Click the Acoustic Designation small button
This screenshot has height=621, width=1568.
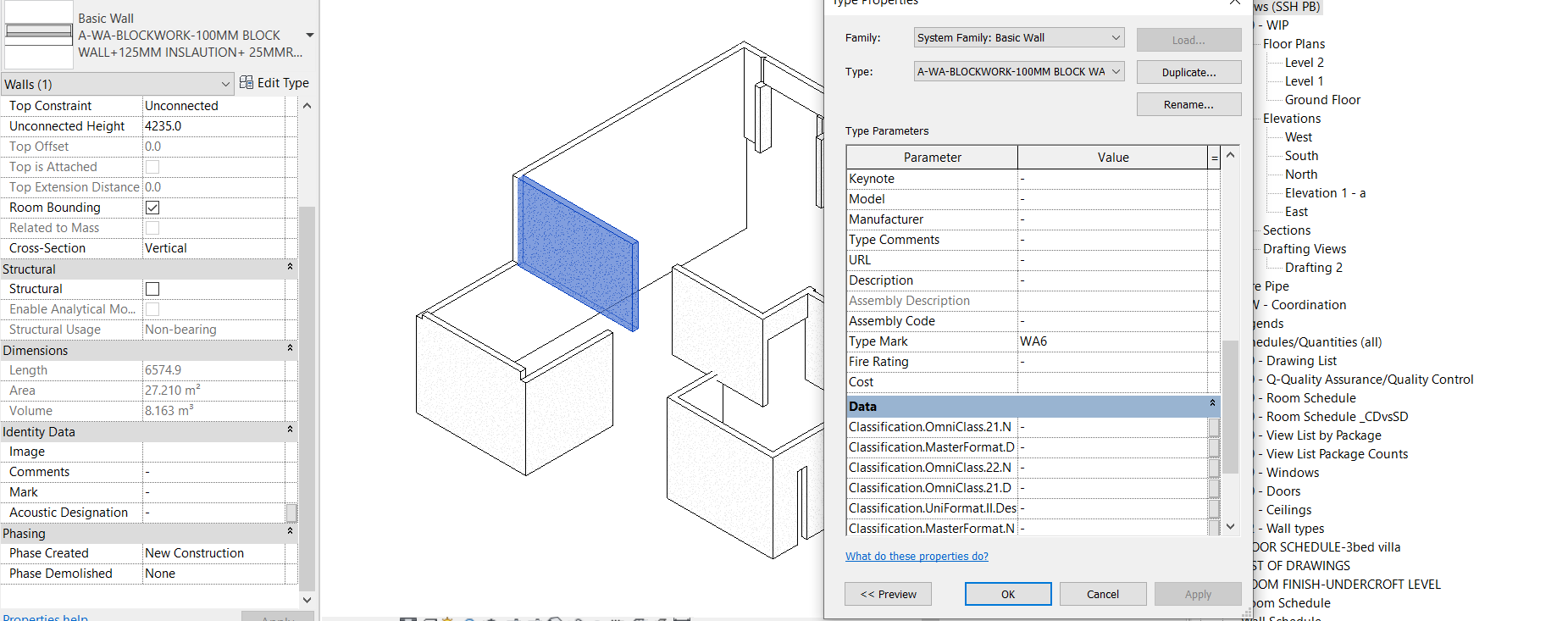point(291,513)
